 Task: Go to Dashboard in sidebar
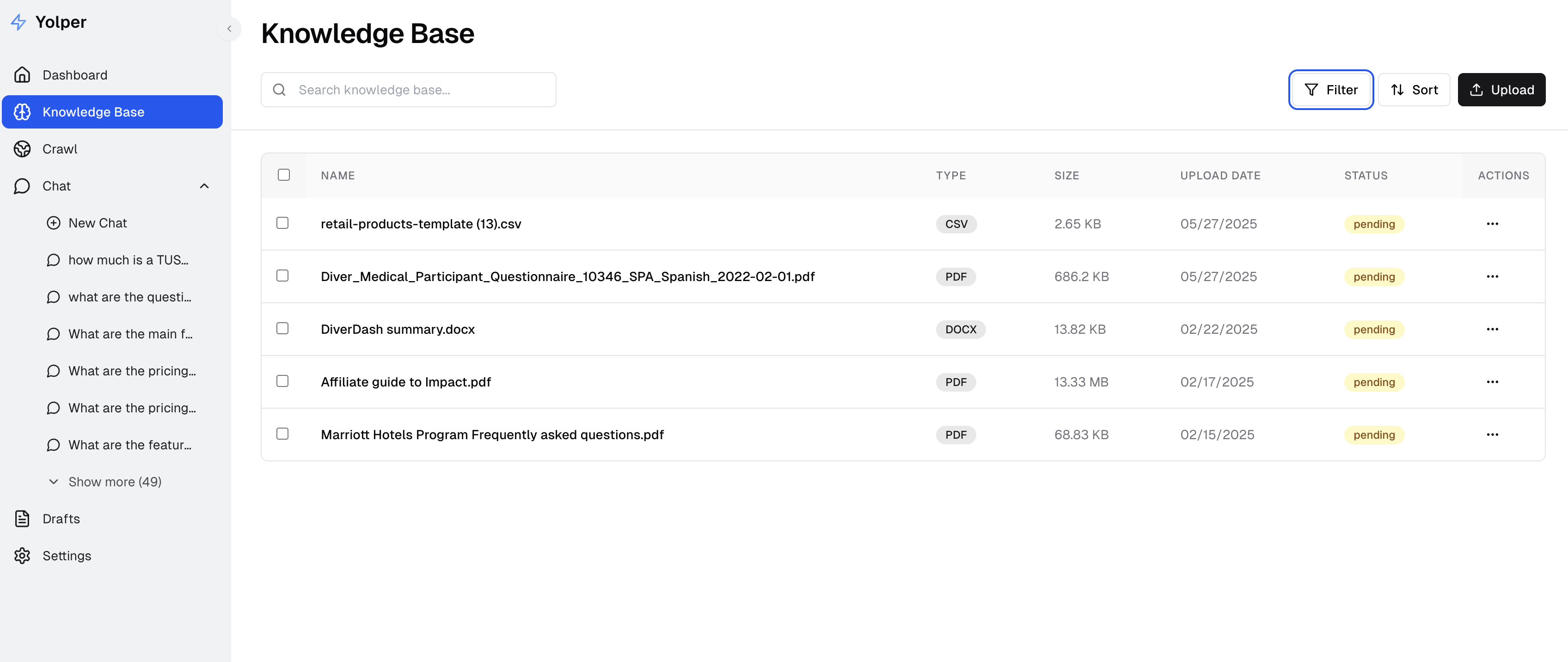[x=112, y=75]
